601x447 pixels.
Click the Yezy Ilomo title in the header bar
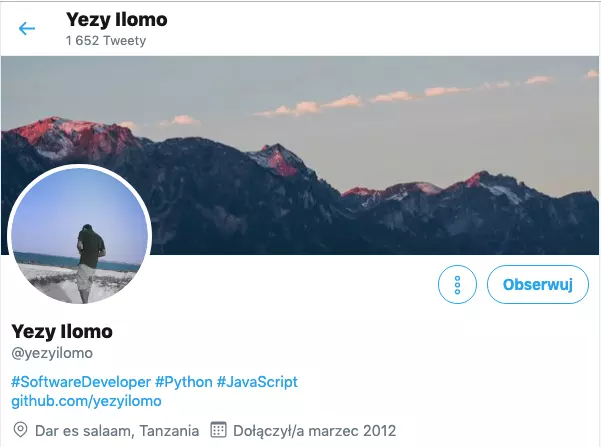pyautogui.click(x=117, y=20)
